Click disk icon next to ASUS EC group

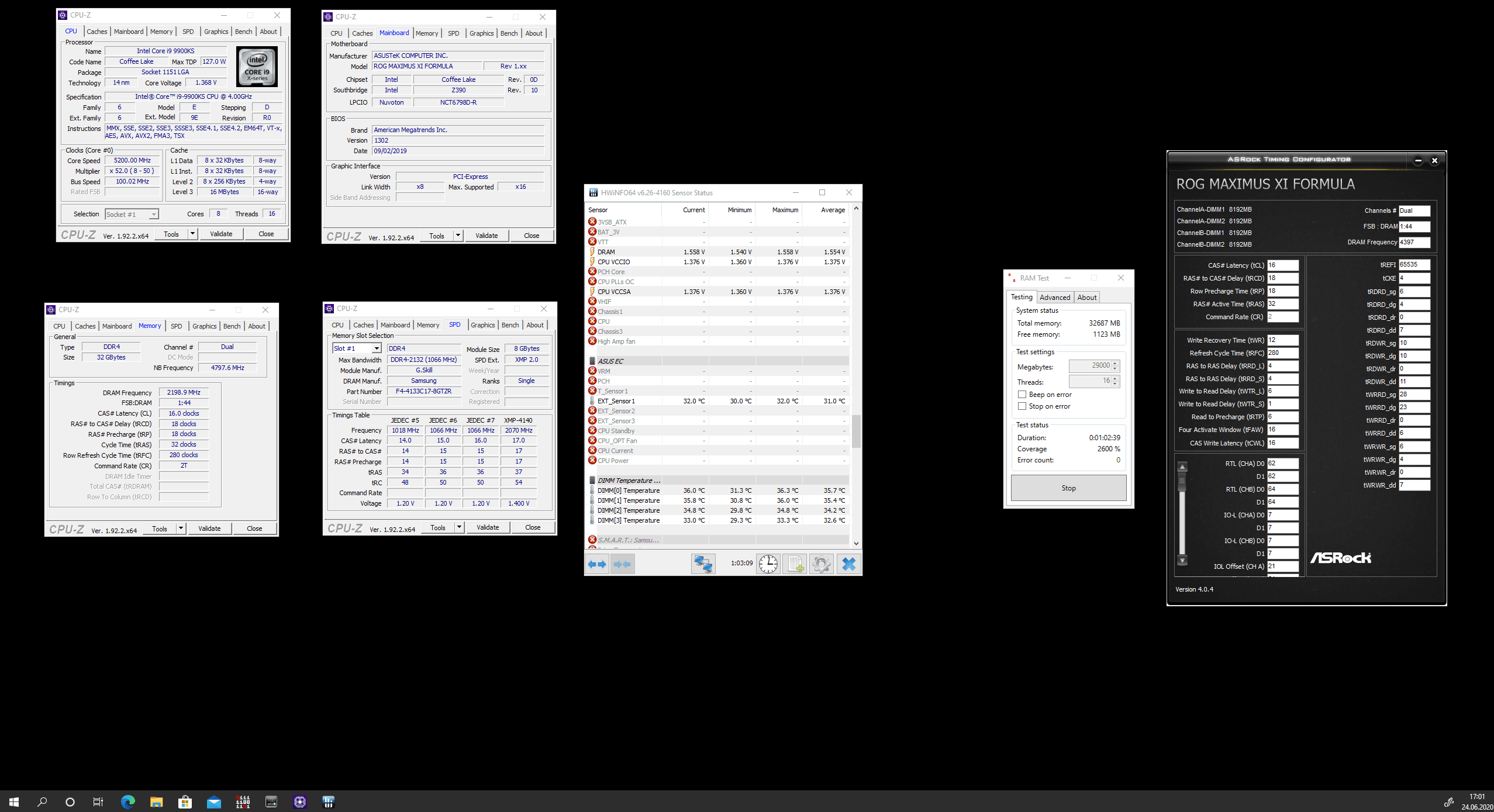[x=592, y=361]
